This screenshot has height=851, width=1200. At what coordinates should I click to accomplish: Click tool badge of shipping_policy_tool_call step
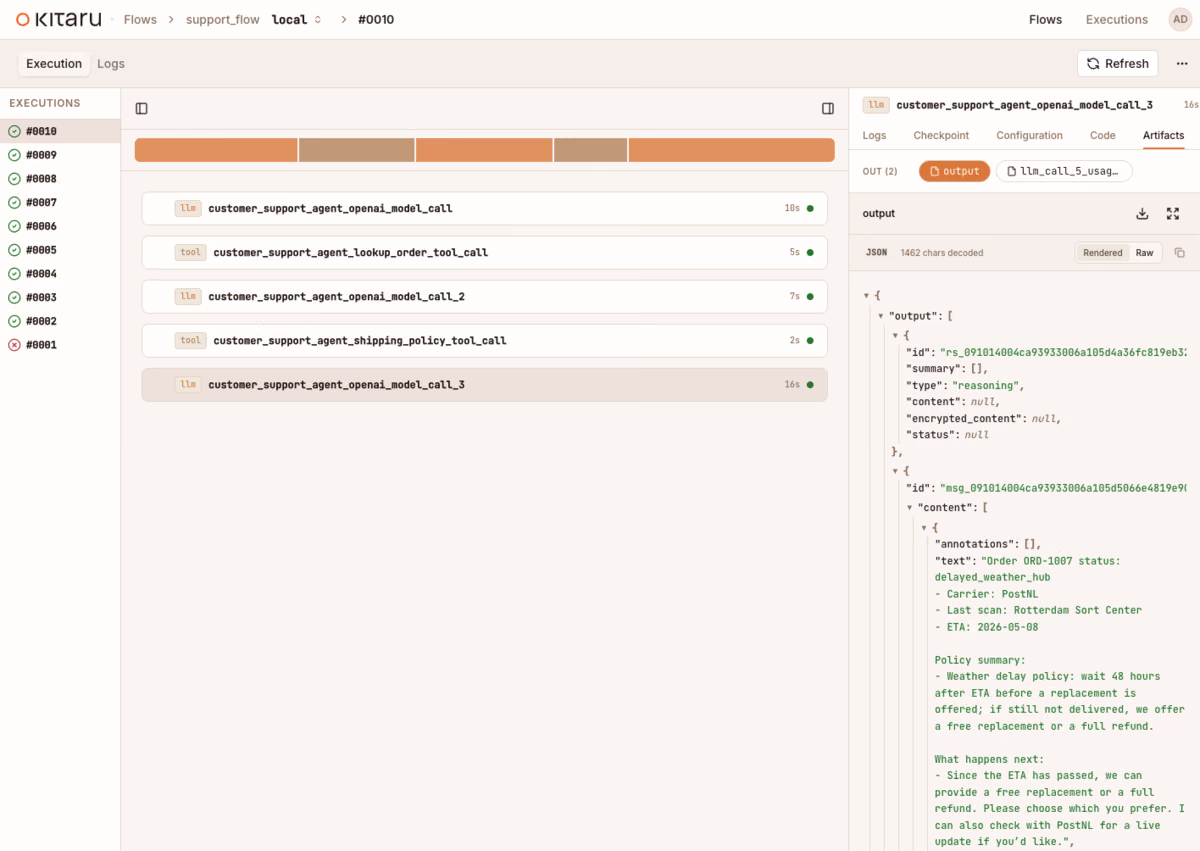190,341
